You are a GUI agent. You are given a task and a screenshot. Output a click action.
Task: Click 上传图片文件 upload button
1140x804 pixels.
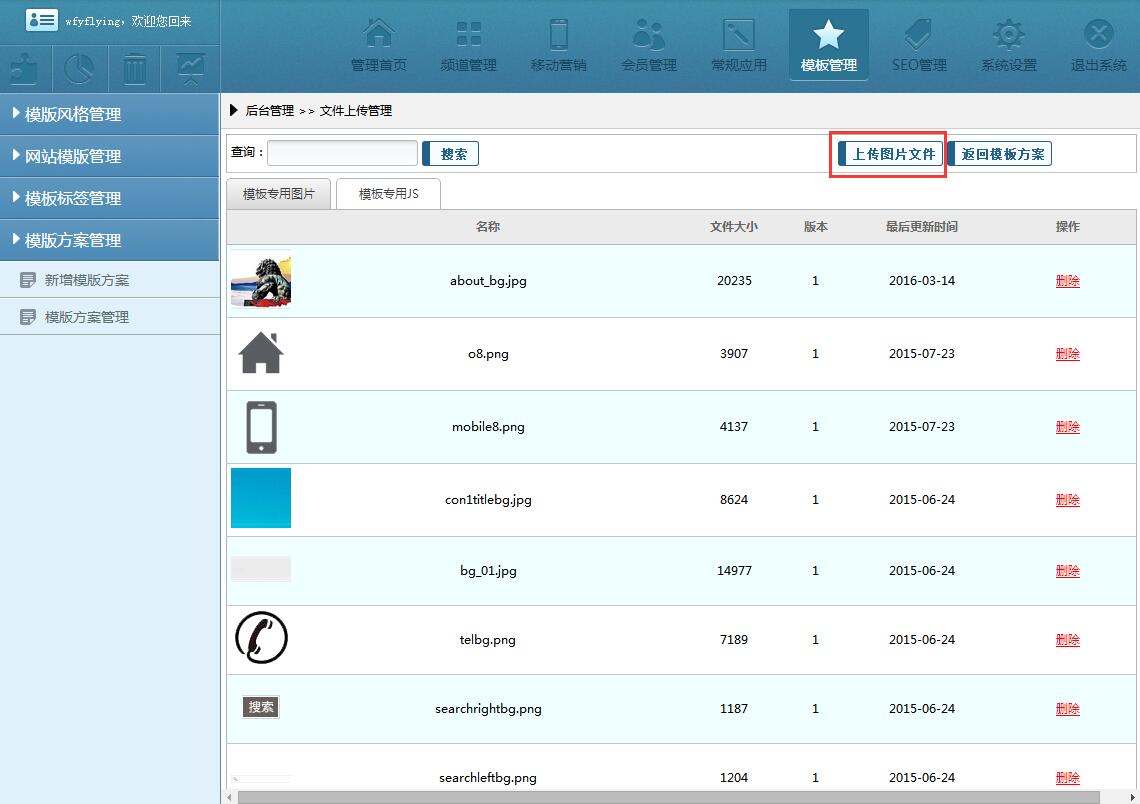click(x=892, y=154)
